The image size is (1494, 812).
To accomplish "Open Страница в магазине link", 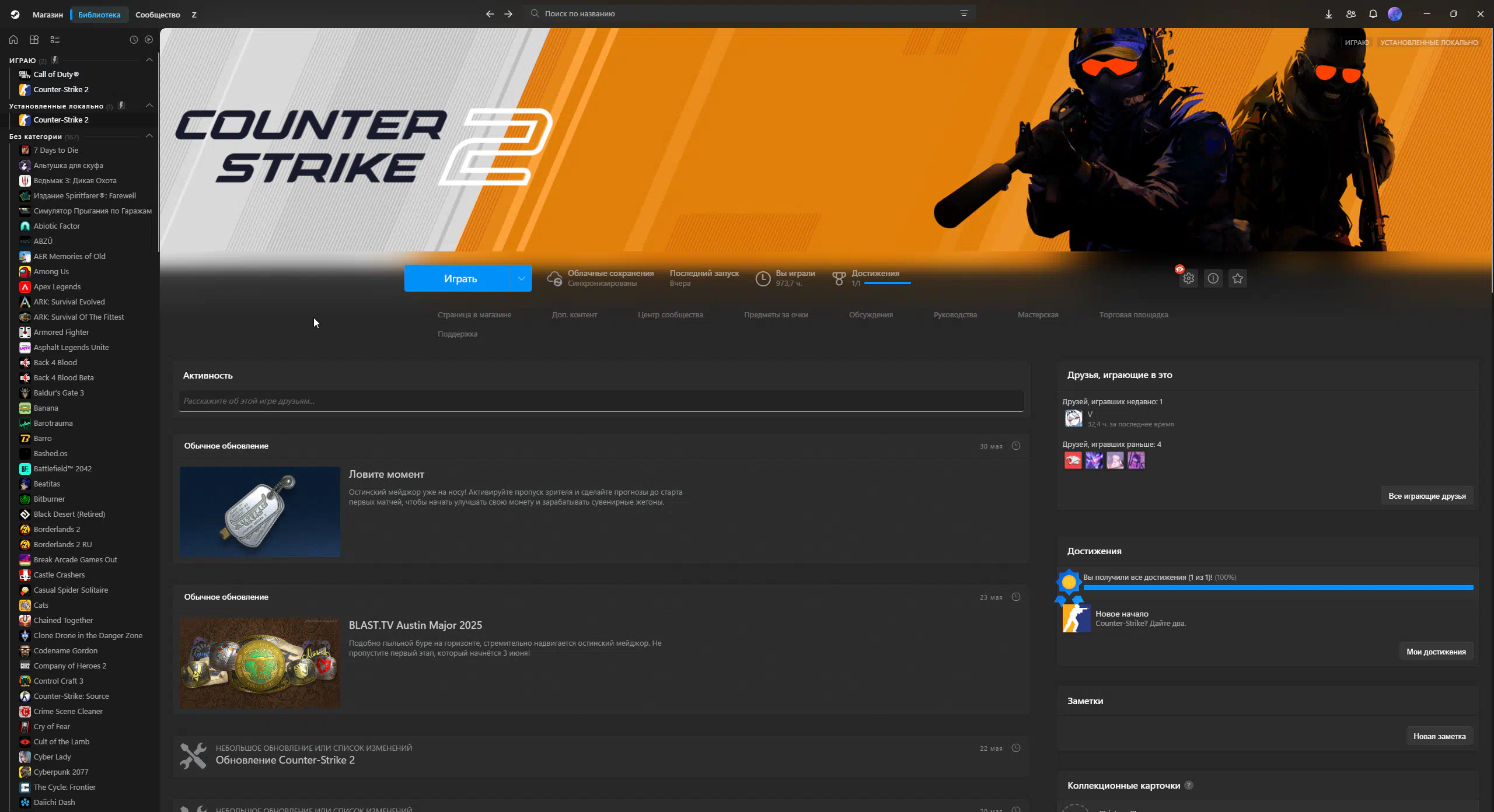I will click(474, 315).
